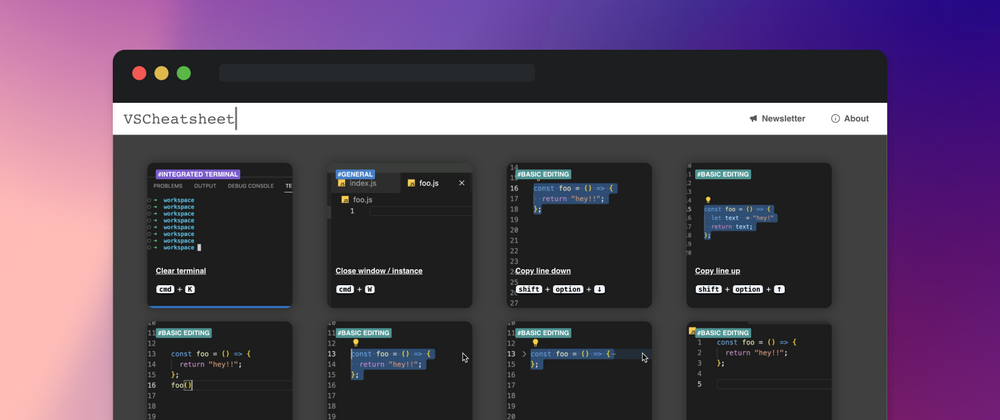
Task: Open the Clear terminal shortcut link
Action: tap(181, 271)
